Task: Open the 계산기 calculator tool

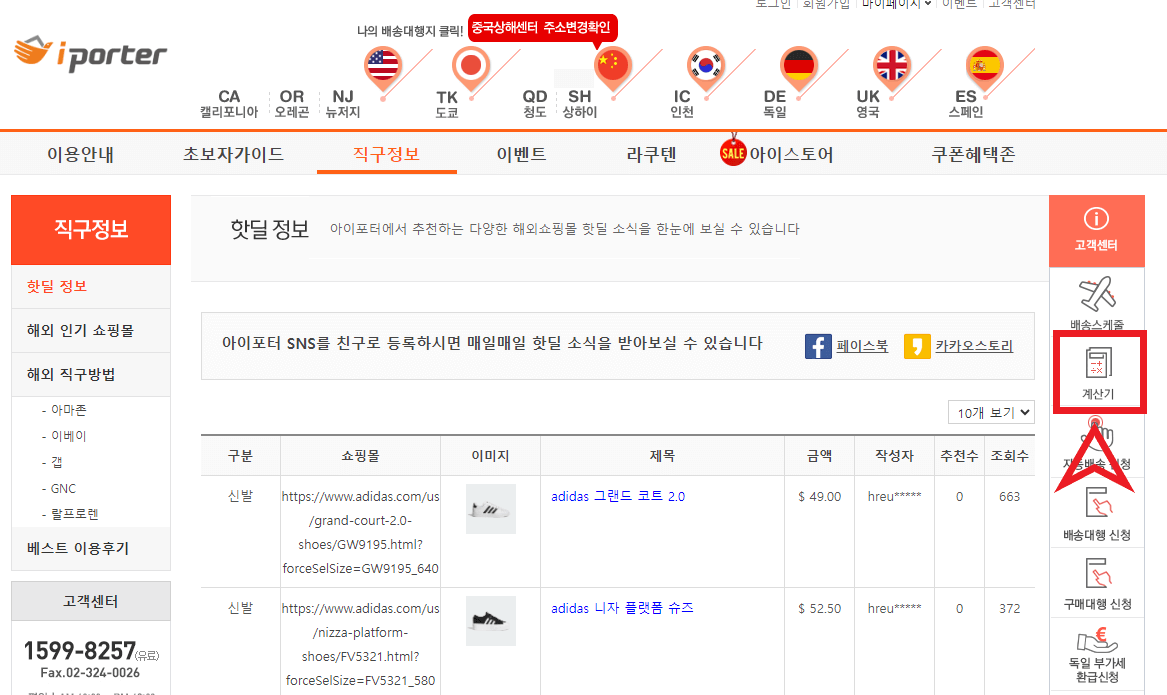Action: (1097, 375)
